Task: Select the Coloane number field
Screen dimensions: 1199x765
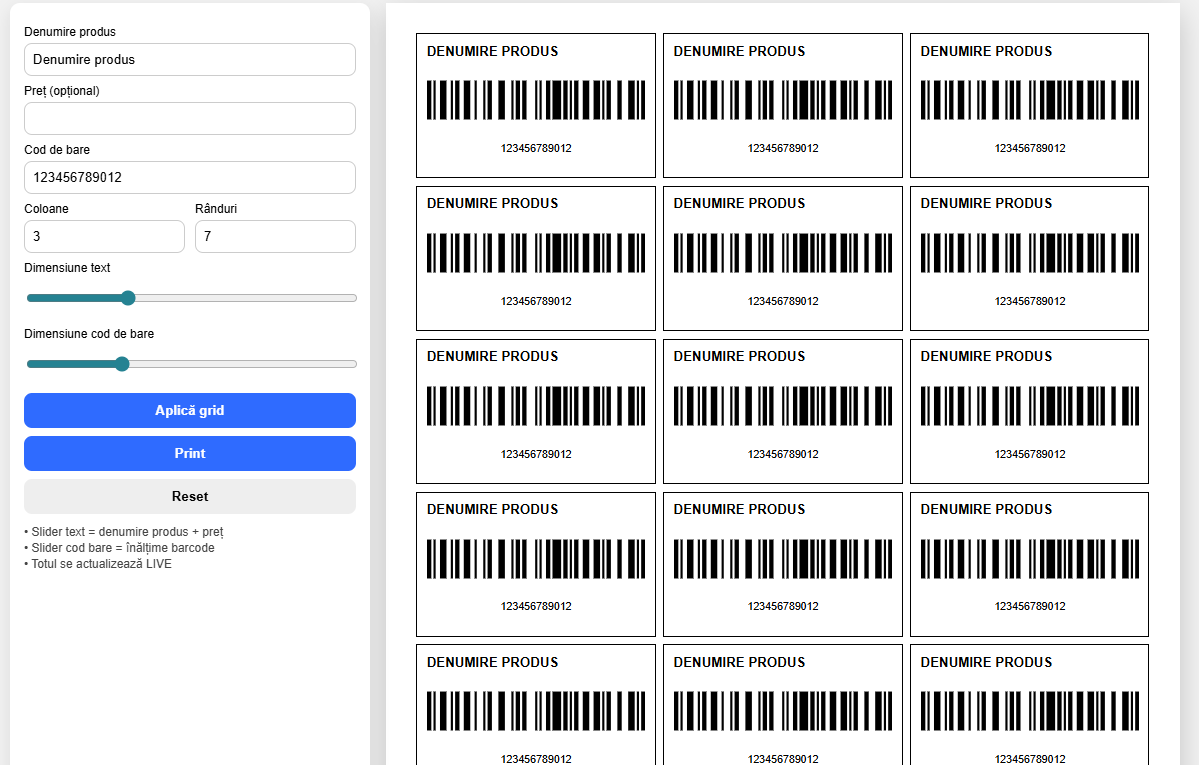Action: coord(104,236)
